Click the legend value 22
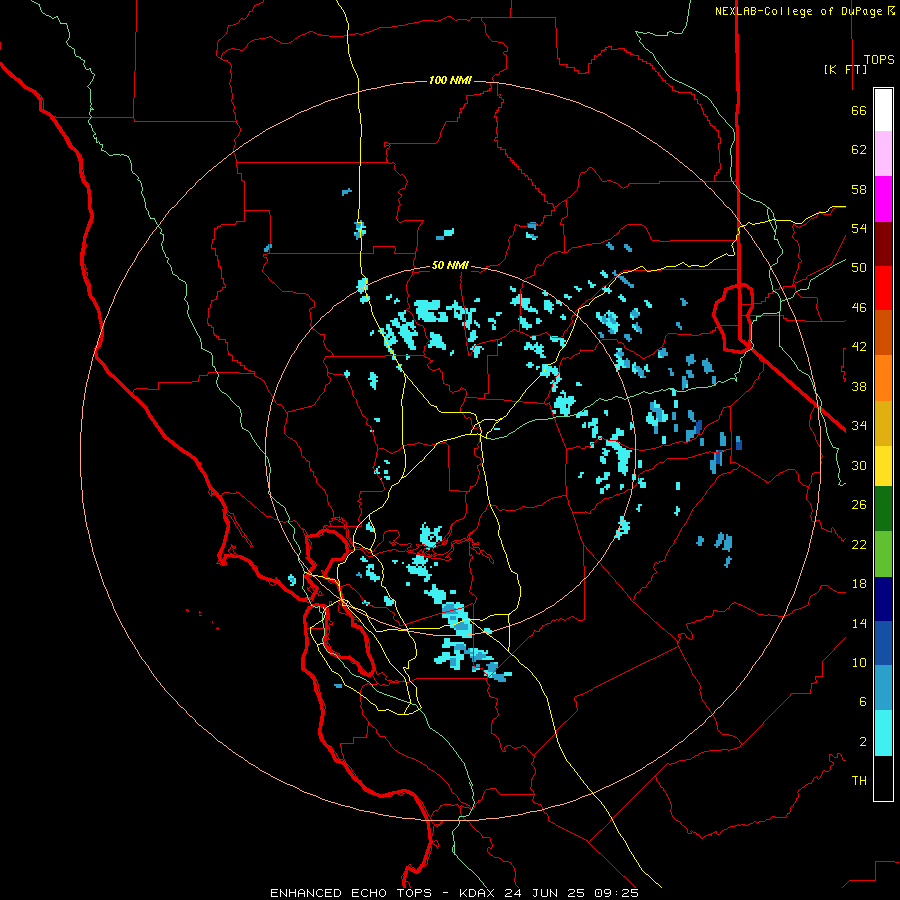The width and height of the screenshot is (900, 900). pyautogui.click(x=859, y=544)
